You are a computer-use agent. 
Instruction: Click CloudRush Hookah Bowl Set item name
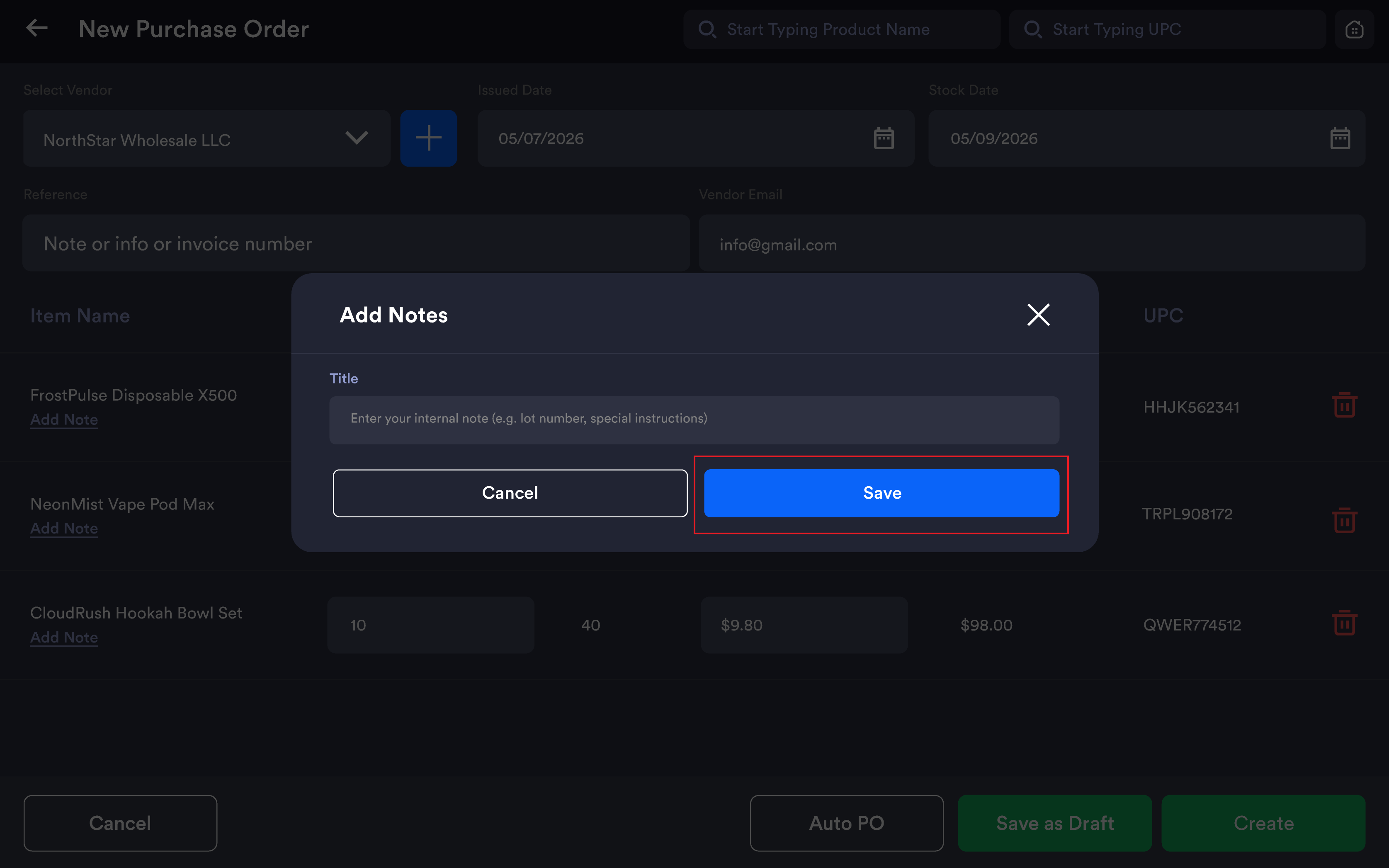tap(136, 613)
